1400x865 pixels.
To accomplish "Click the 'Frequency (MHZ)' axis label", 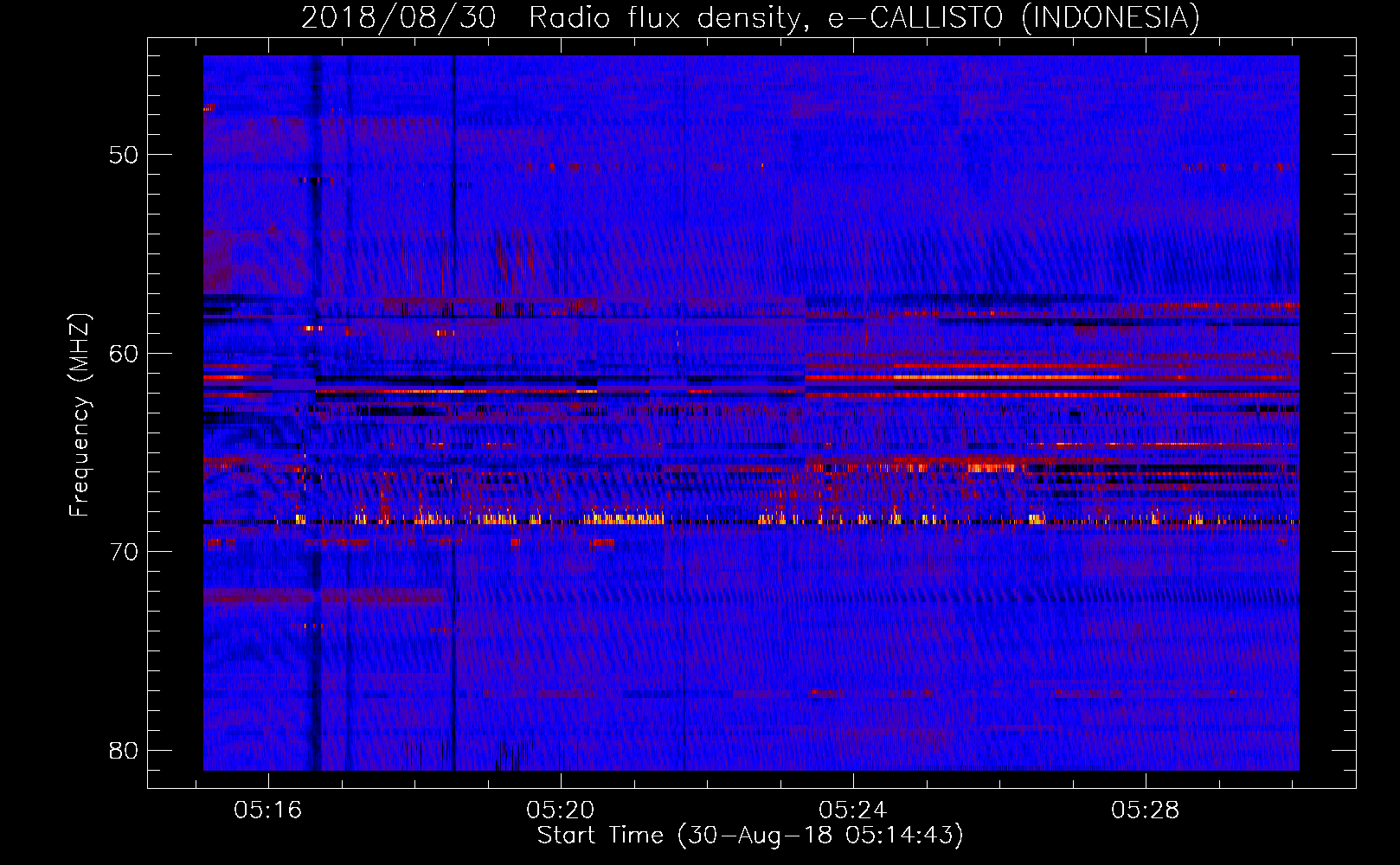I will [79, 415].
